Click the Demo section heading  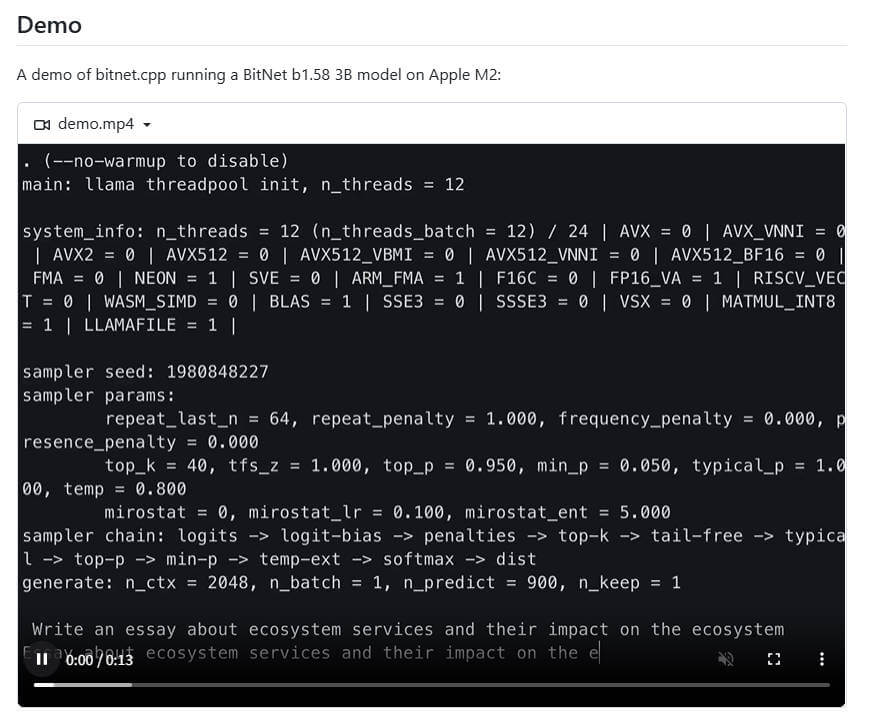click(x=50, y=25)
